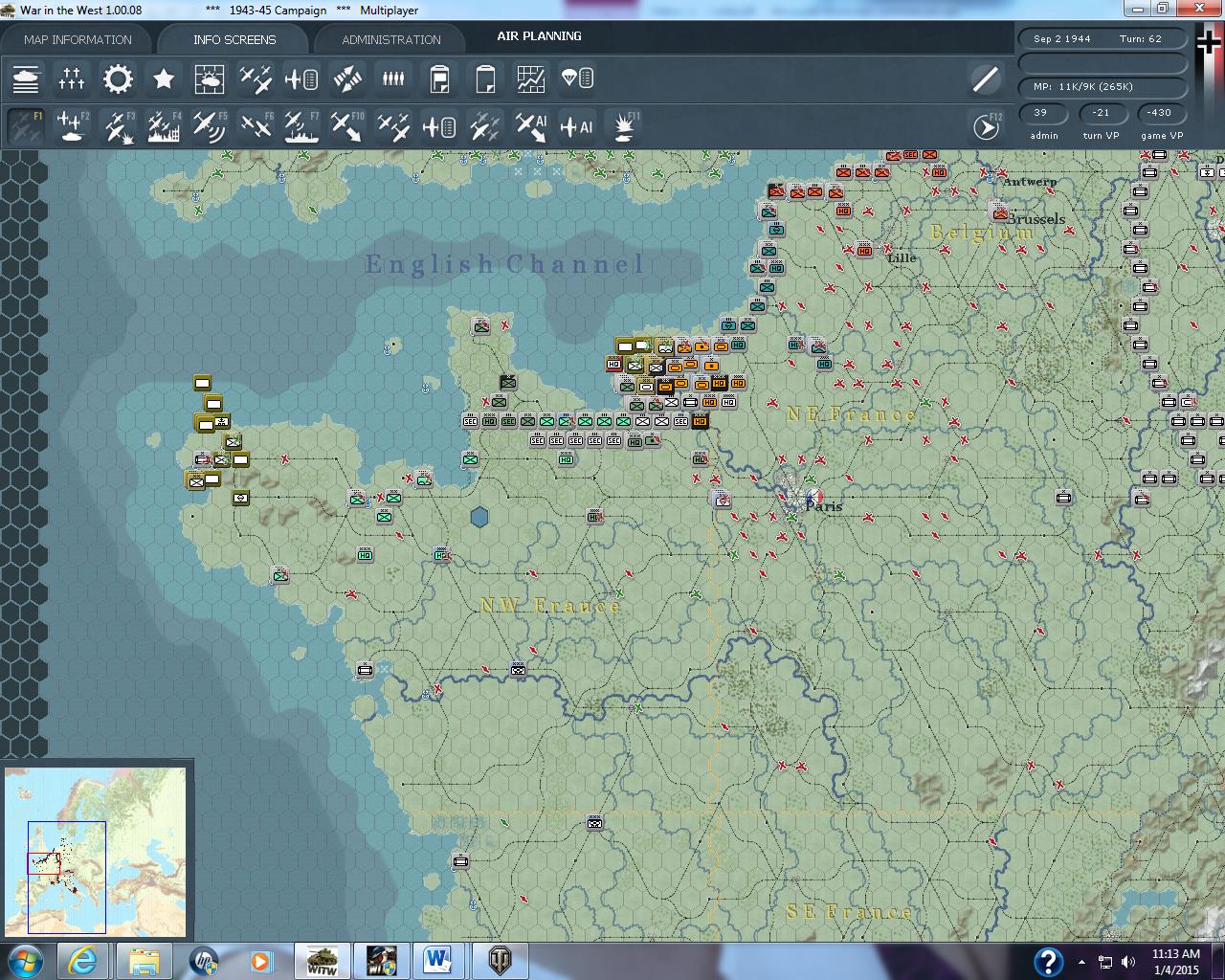Open the aircraft with list icon in top row

coord(301,78)
